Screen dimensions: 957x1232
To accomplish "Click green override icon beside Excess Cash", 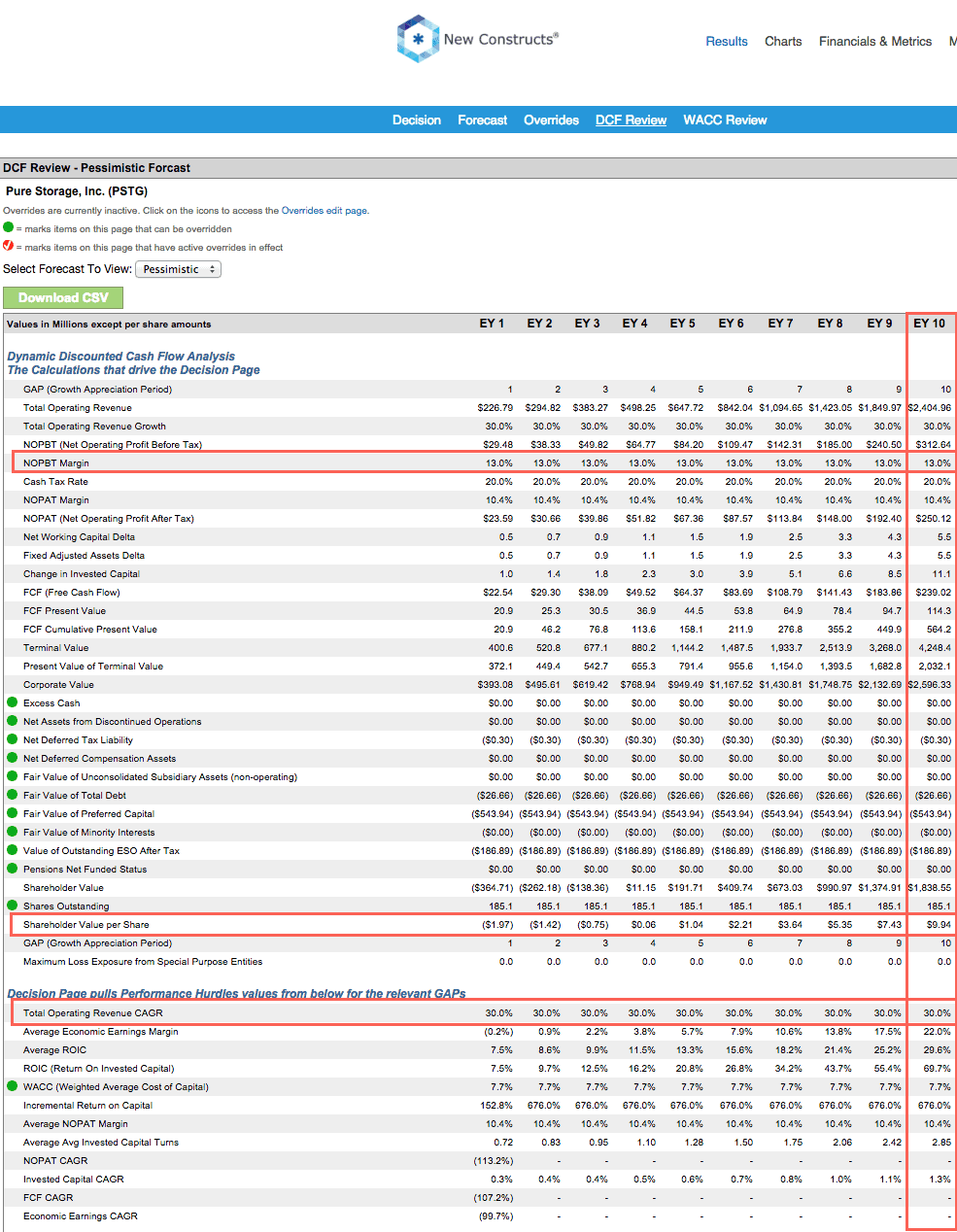I will point(12,702).
